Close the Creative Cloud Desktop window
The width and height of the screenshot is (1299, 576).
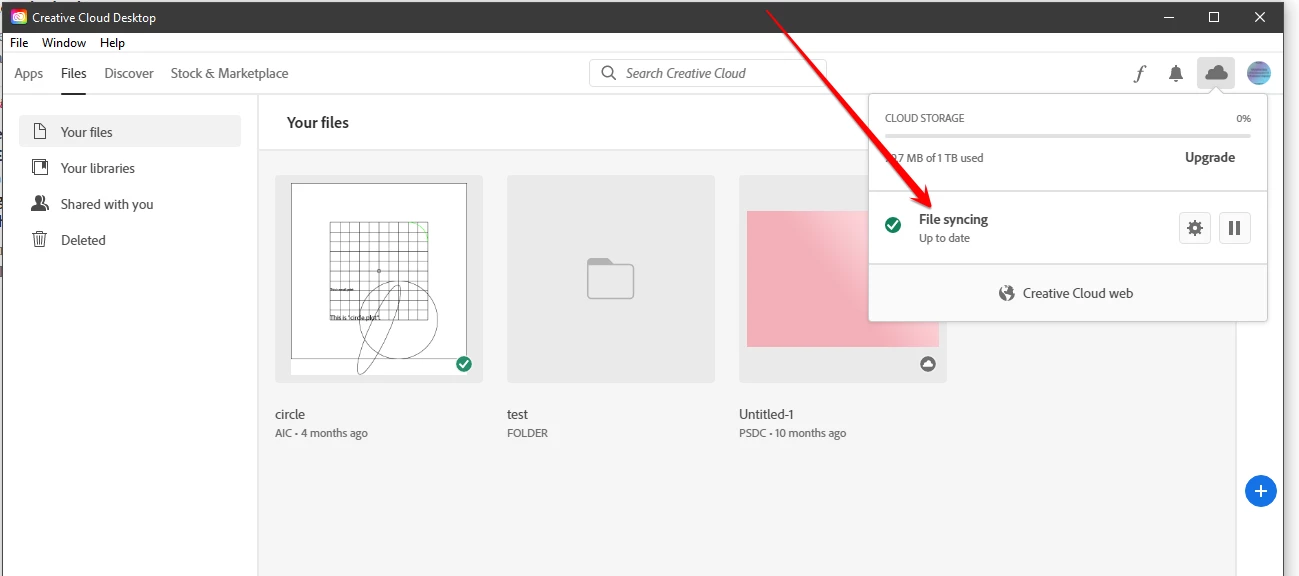pos(1260,17)
